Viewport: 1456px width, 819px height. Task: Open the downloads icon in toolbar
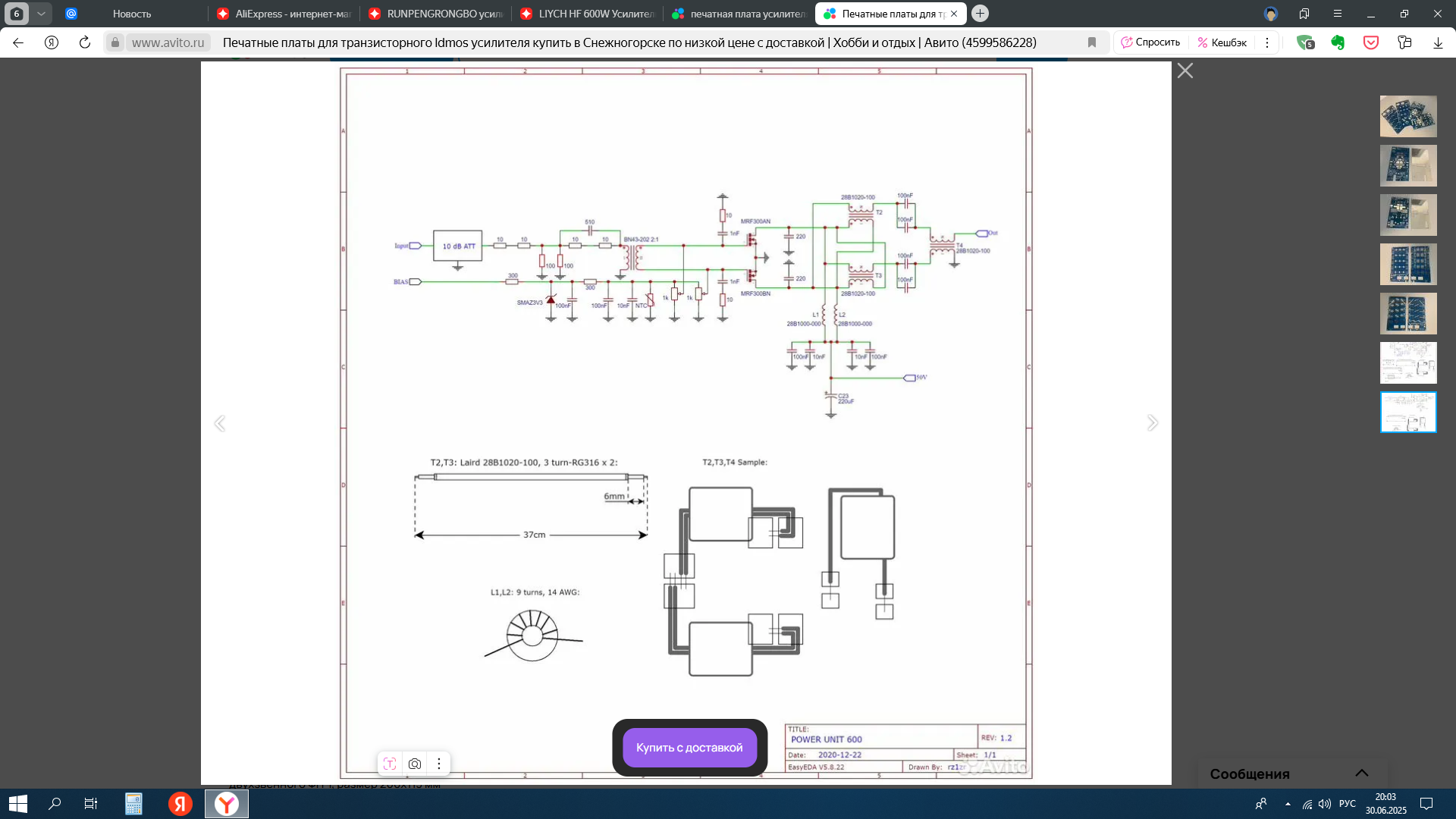(x=1438, y=42)
